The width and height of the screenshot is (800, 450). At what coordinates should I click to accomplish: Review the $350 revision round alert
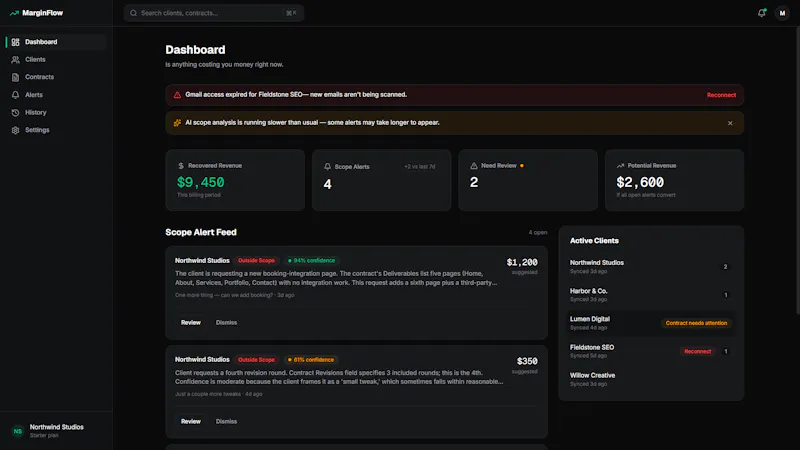click(190, 421)
